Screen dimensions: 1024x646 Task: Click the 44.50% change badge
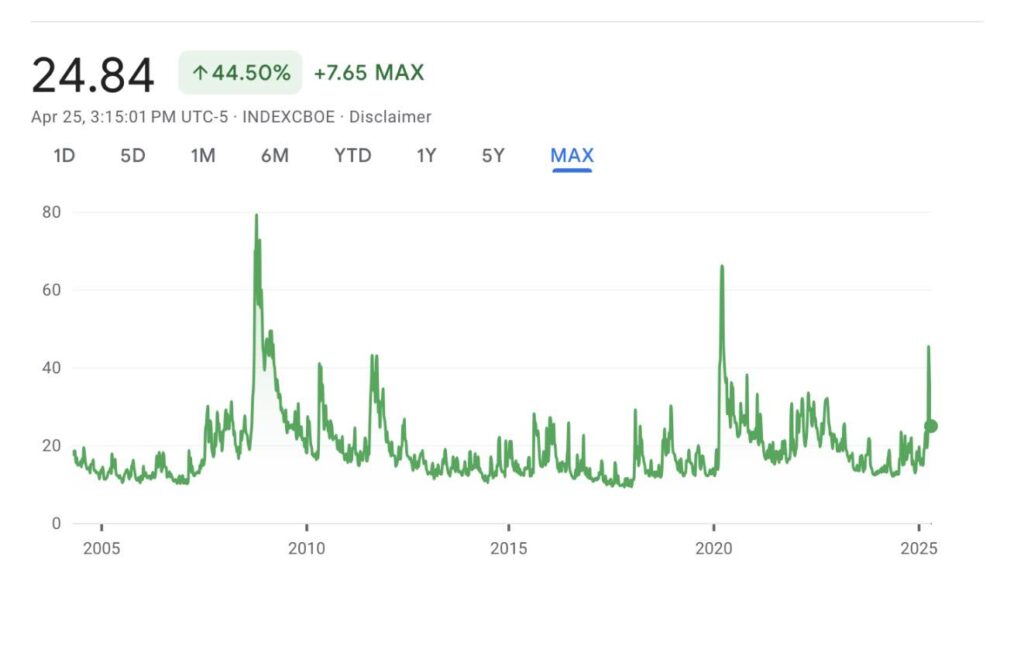(240, 73)
